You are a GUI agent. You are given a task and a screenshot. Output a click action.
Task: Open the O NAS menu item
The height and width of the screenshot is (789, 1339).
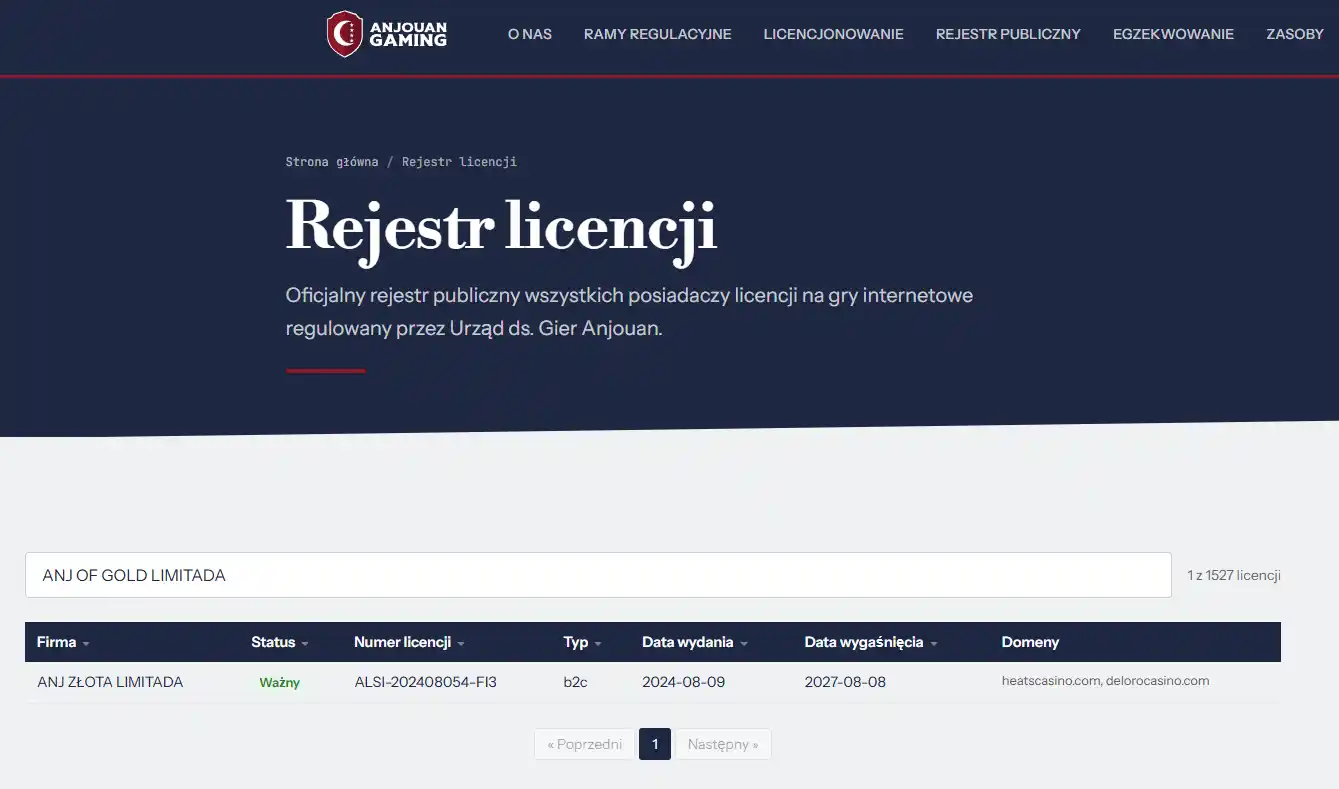530,34
